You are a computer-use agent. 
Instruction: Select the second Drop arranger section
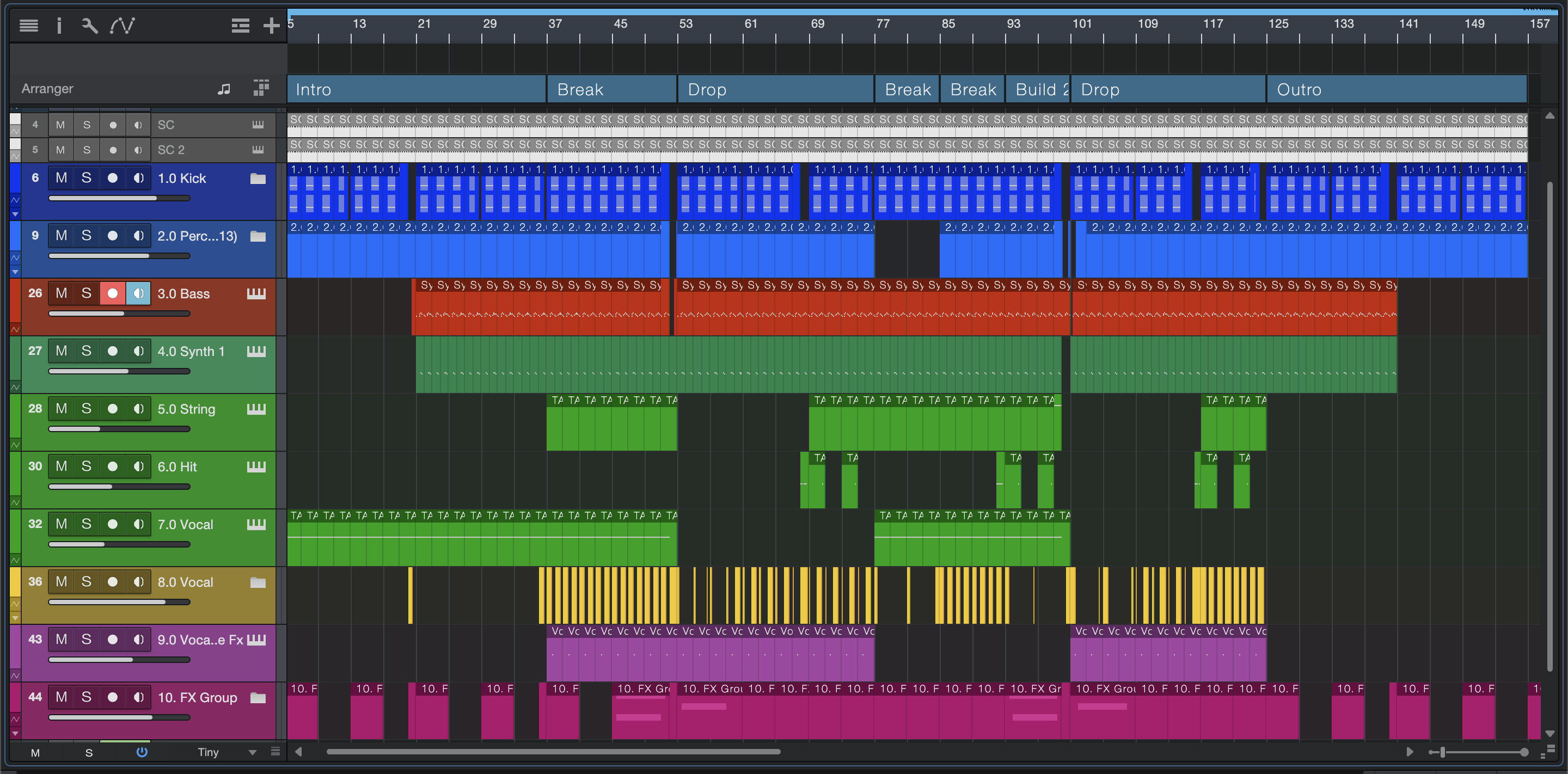(x=1168, y=89)
